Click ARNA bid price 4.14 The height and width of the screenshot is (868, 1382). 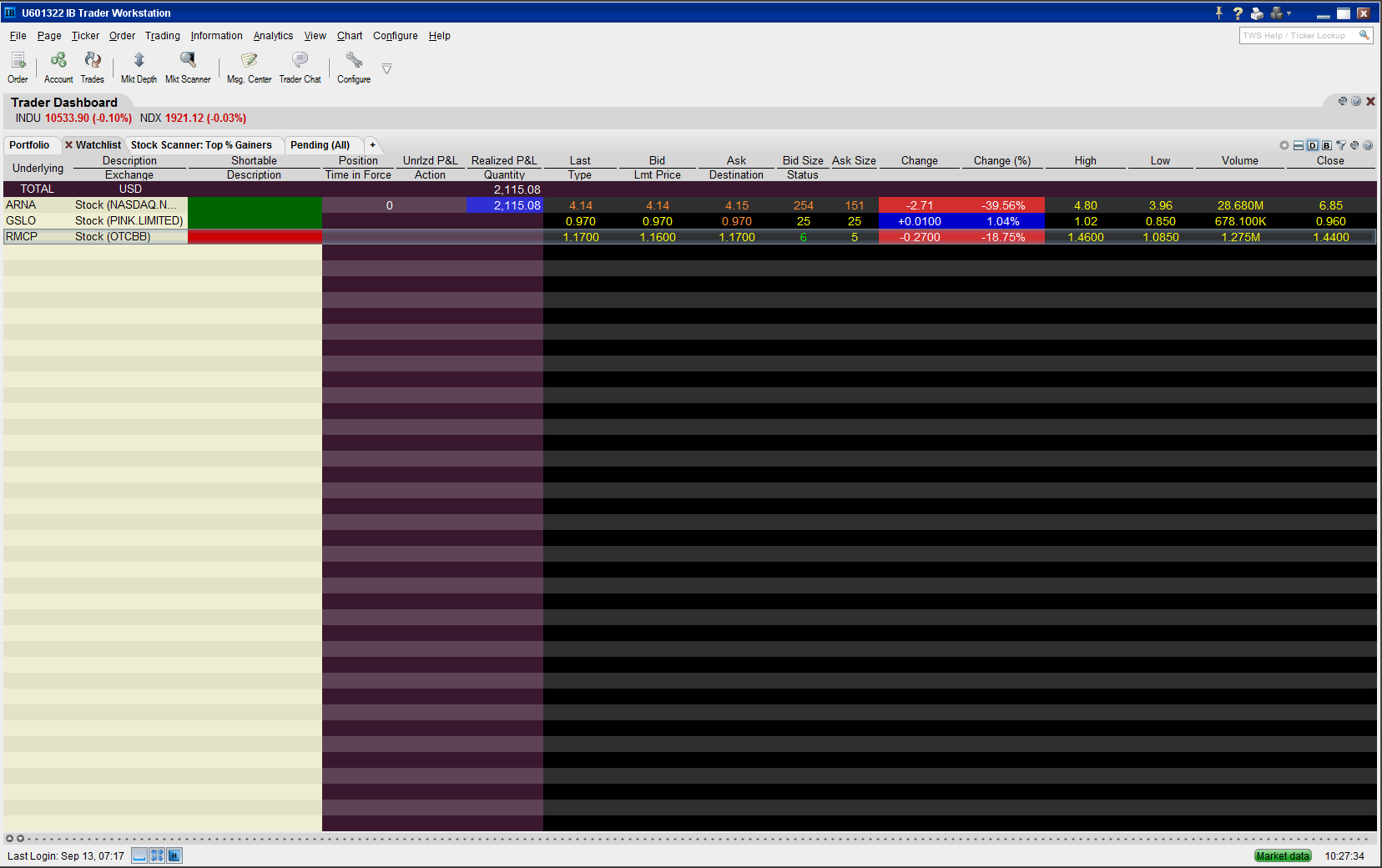[658, 206]
